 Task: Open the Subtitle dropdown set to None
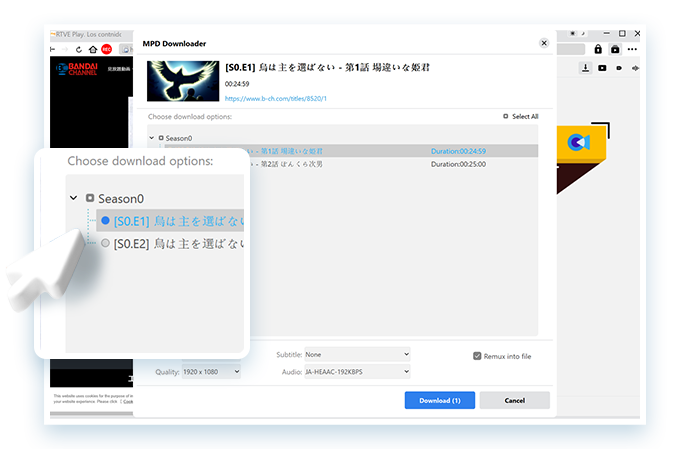pyautogui.click(x=357, y=354)
